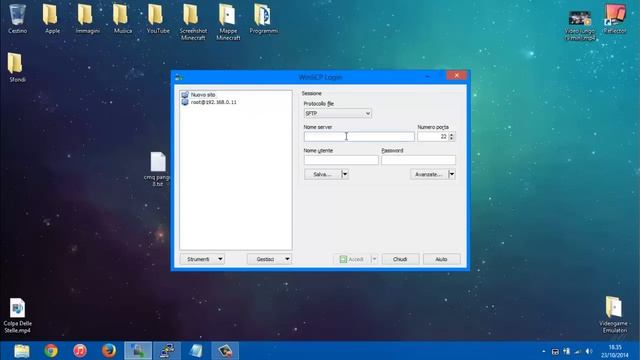Select the Mappe Minecraft folder
This screenshot has width=640, height=360.
coord(228,22)
